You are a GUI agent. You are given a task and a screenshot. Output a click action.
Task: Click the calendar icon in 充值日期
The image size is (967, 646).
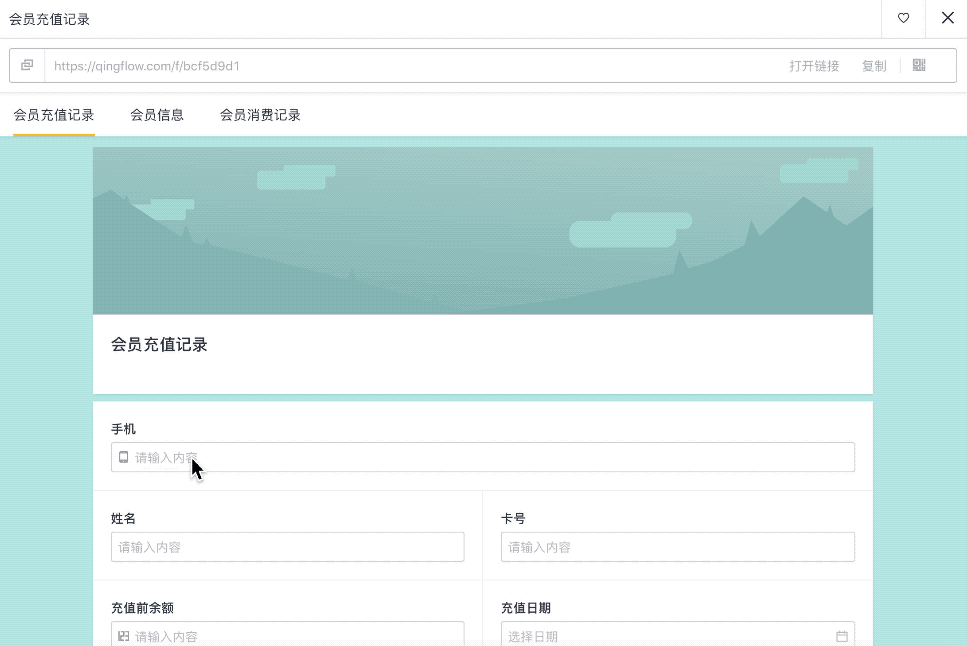[842, 636]
